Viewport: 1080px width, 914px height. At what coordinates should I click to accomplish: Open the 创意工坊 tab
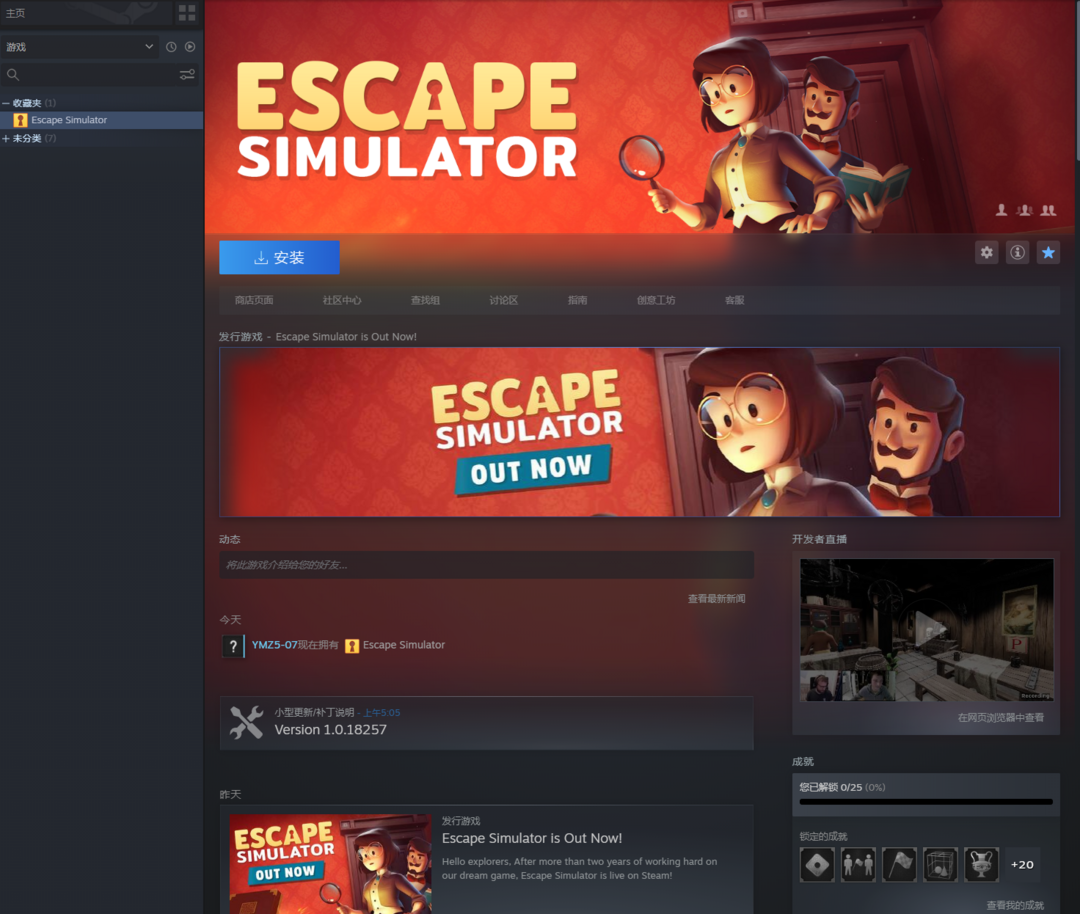(x=656, y=300)
